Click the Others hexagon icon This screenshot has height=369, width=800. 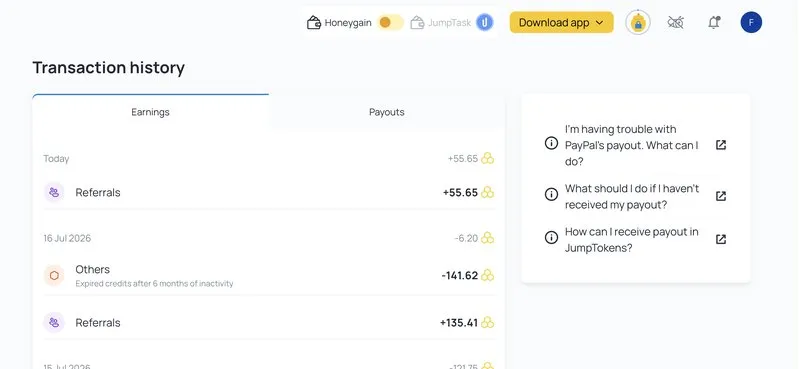[54, 276]
